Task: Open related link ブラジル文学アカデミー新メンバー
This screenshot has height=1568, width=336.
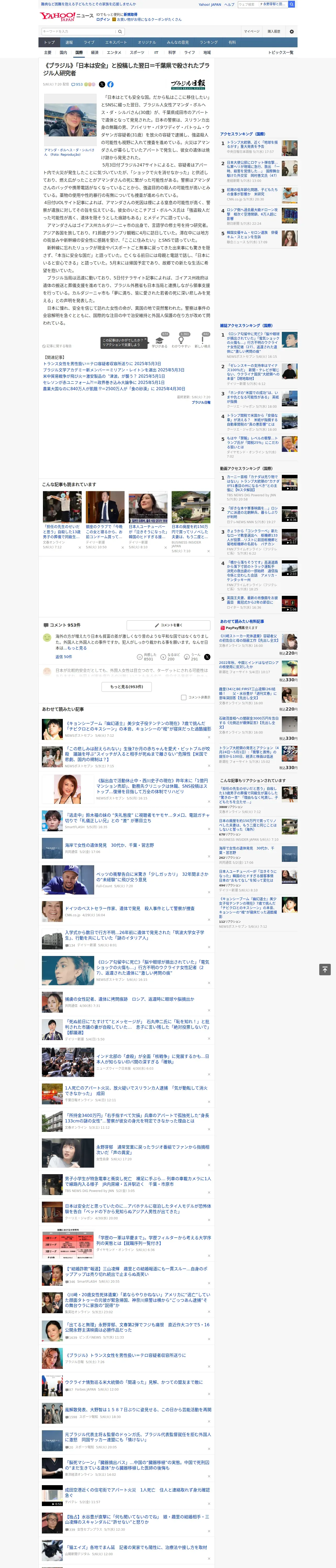Action: pos(113,370)
